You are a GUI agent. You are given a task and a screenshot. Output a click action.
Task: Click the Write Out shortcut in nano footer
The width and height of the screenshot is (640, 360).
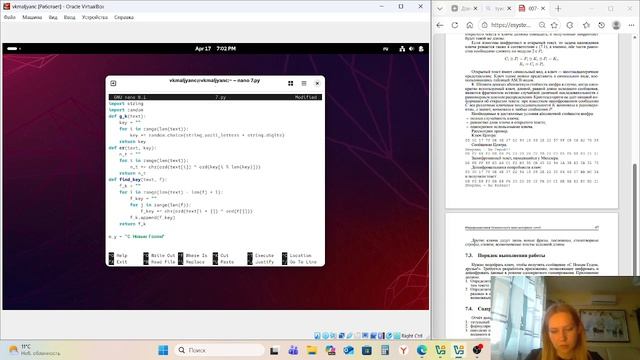159,256
